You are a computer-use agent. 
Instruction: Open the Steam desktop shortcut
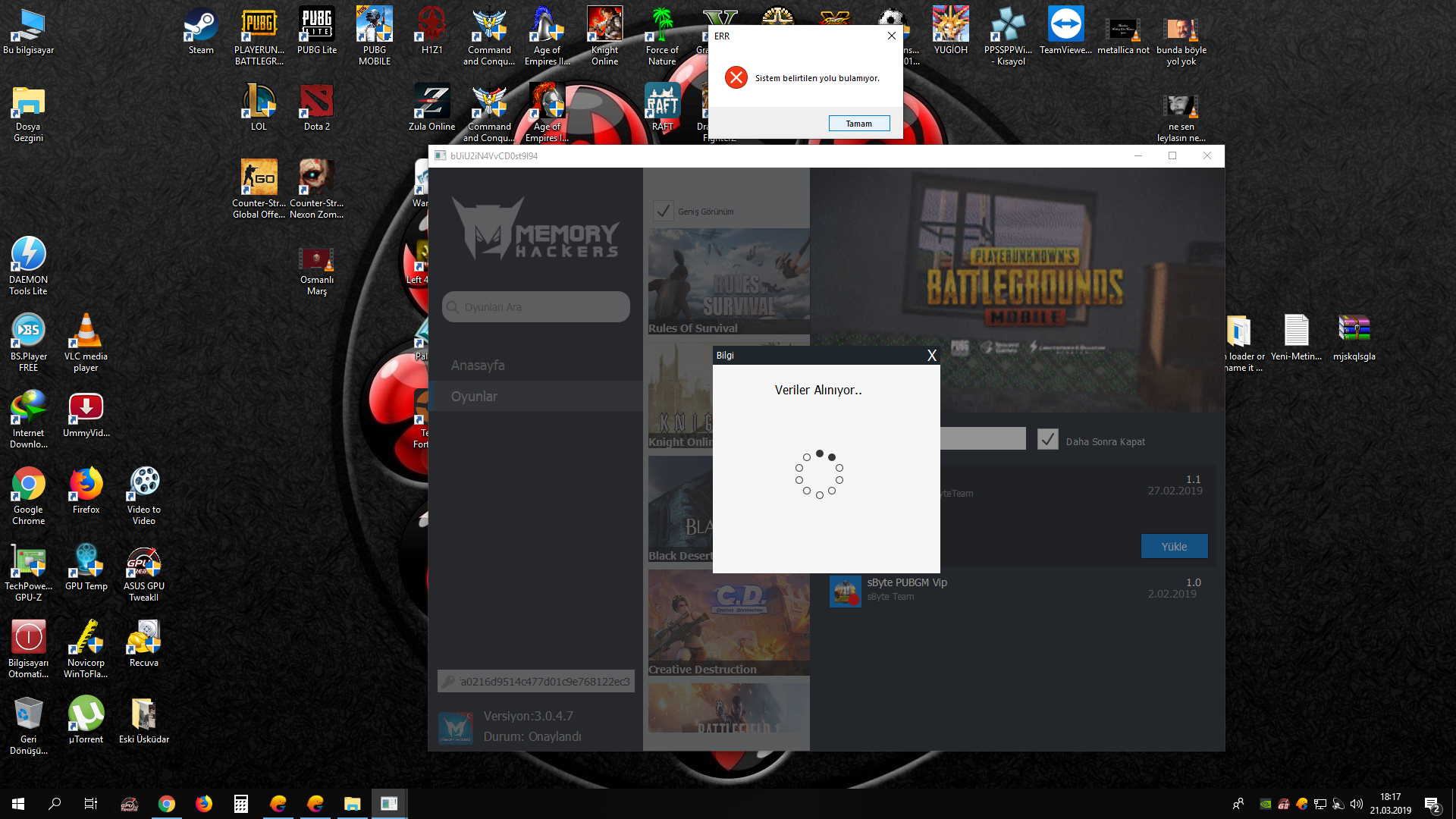[x=201, y=31]
